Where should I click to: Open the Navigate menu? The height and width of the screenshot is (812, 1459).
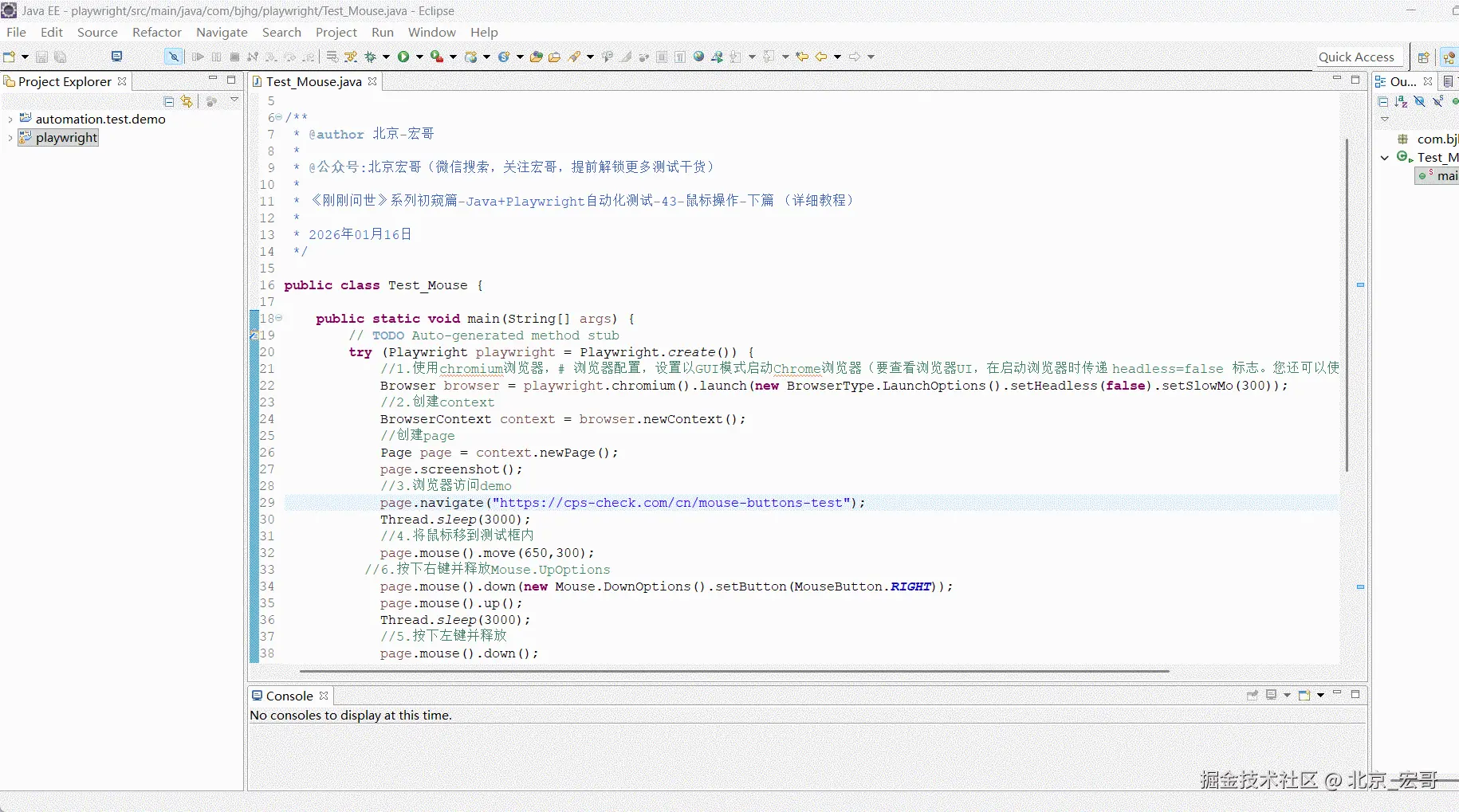point(222,33)
